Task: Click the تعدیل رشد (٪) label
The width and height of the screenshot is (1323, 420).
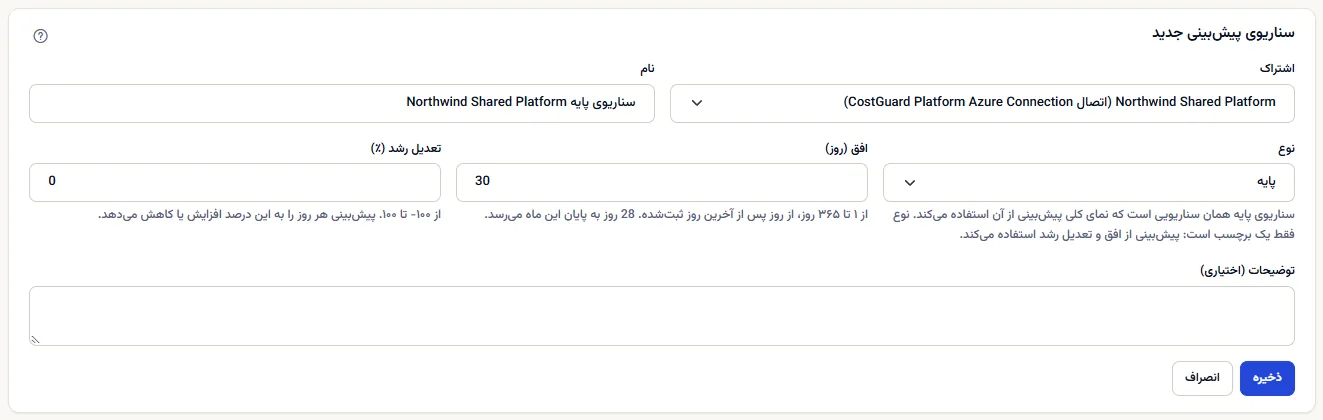Action: 405,147
